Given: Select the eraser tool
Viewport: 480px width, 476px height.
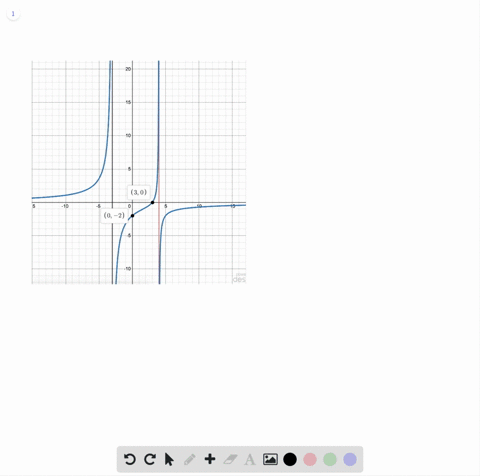Looking at the screenshot, I should tap(230, 459).
